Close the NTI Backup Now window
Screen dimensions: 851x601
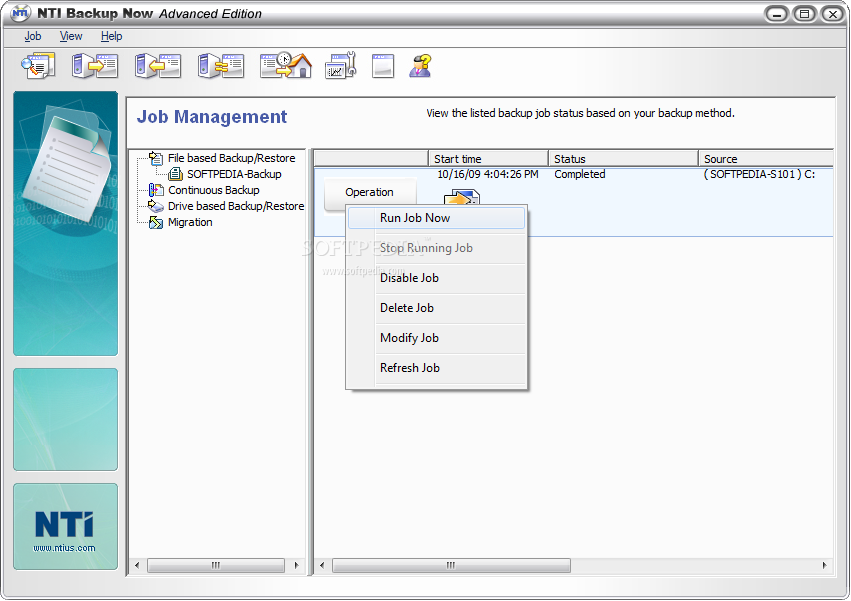click(833, 14)
